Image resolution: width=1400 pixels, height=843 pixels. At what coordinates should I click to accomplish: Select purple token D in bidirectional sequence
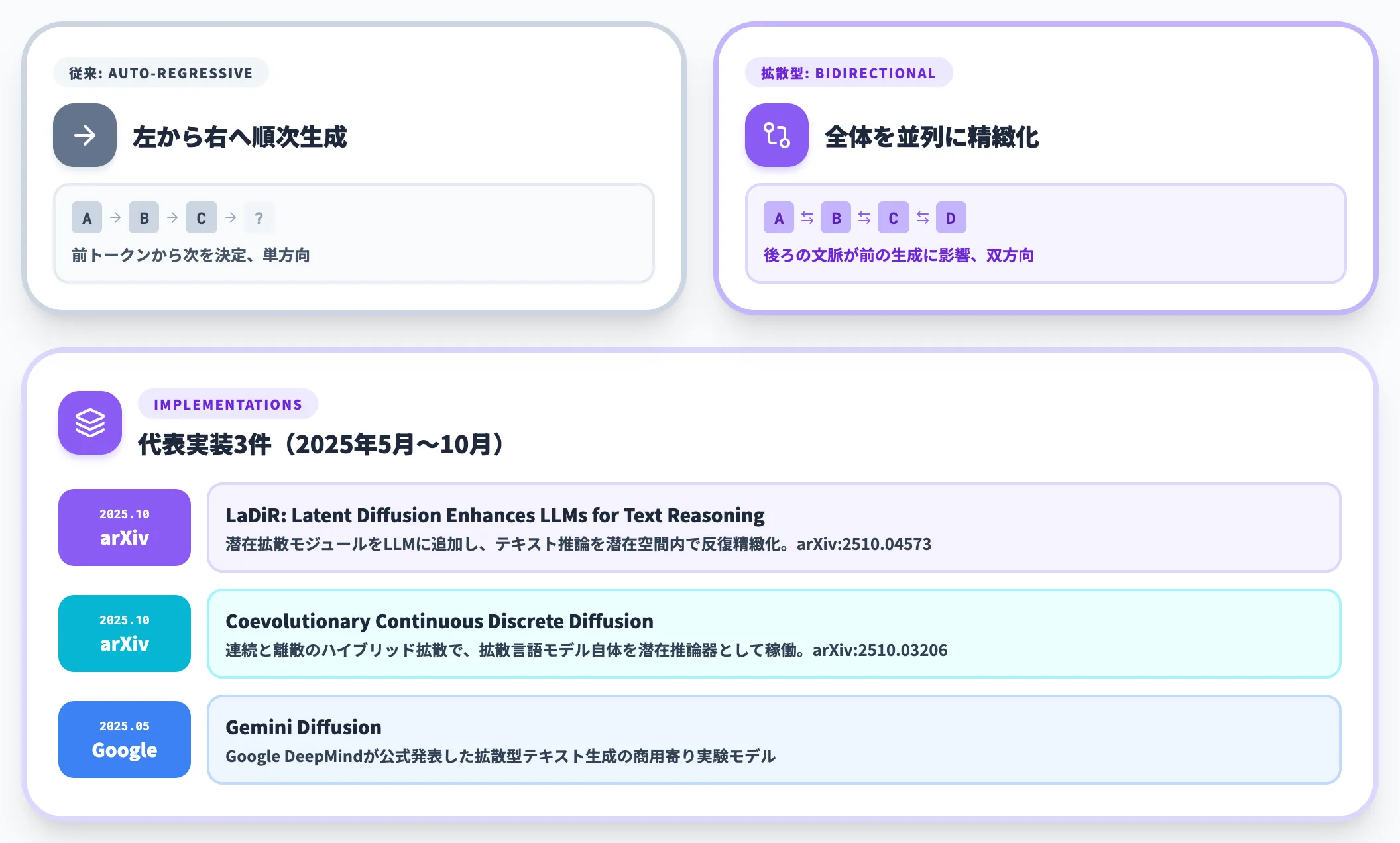pos(951,217)
